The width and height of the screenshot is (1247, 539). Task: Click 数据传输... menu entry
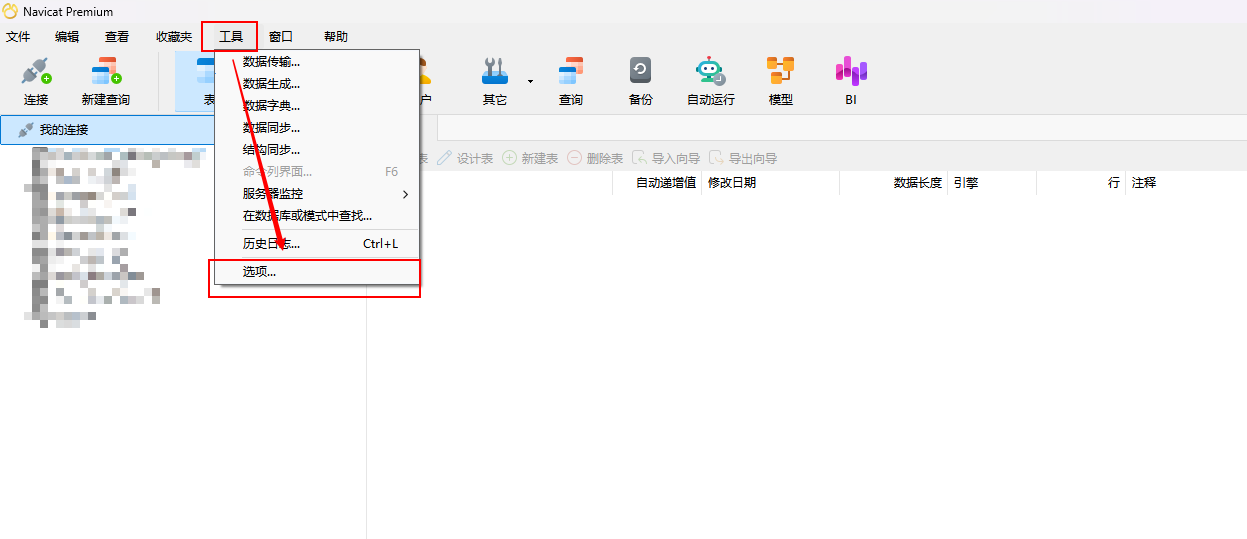coord(271,62)
